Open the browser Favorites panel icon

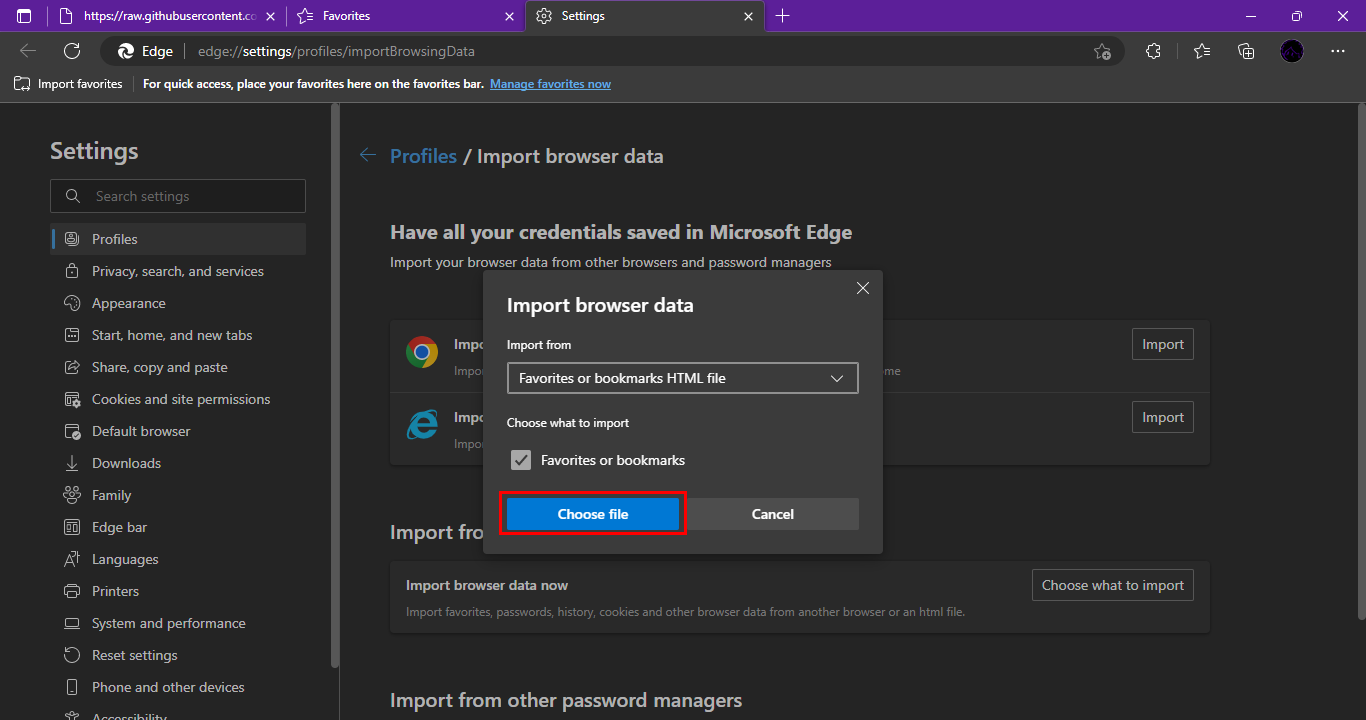[1201, 51]
